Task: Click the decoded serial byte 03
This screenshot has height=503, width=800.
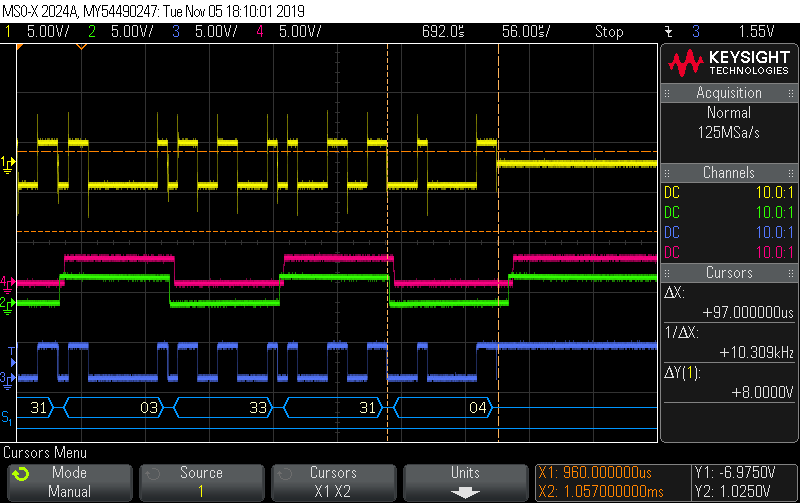Action: (x=149, y=408)
